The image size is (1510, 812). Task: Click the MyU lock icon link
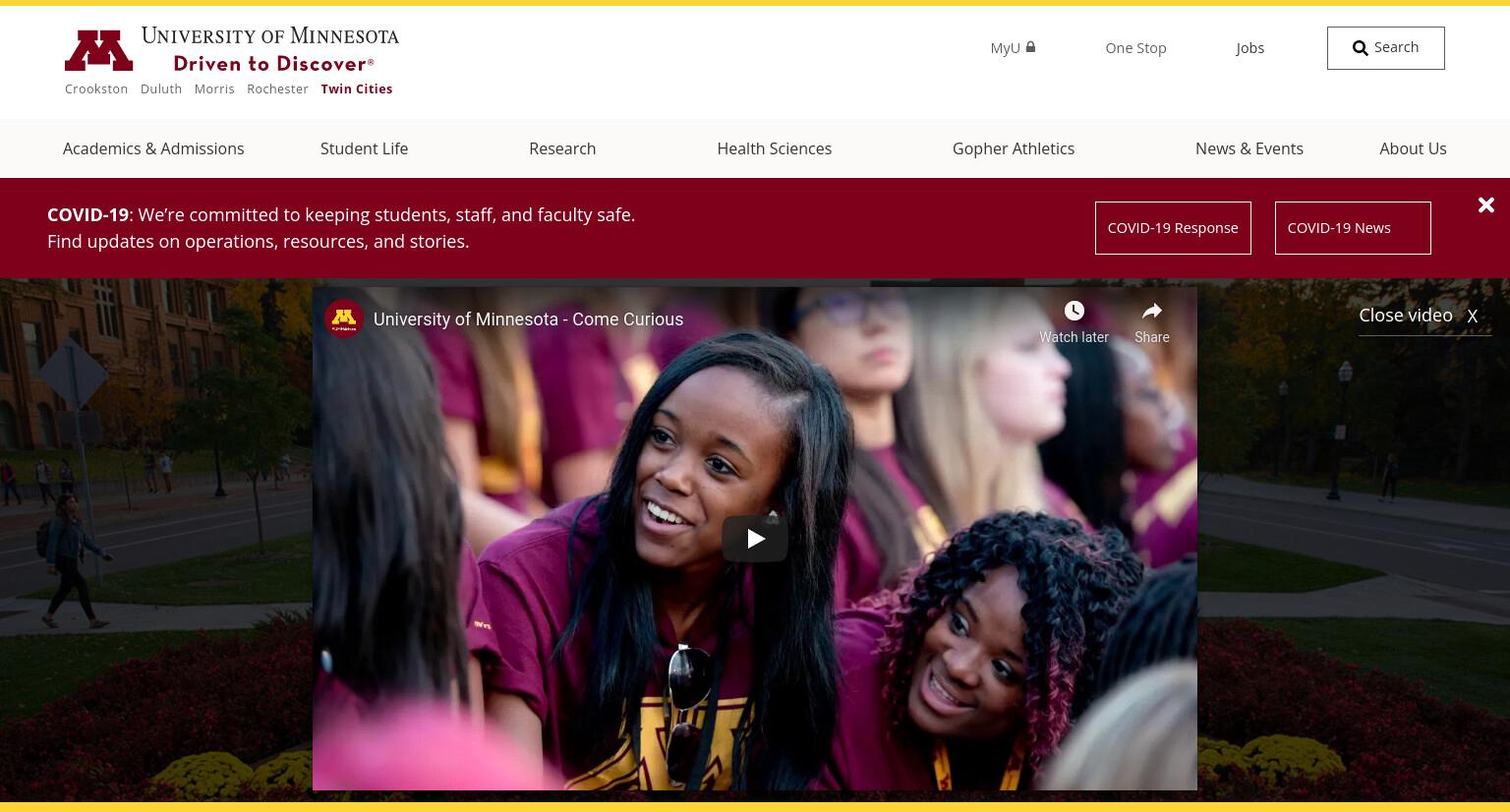[x=1013, y=47]
